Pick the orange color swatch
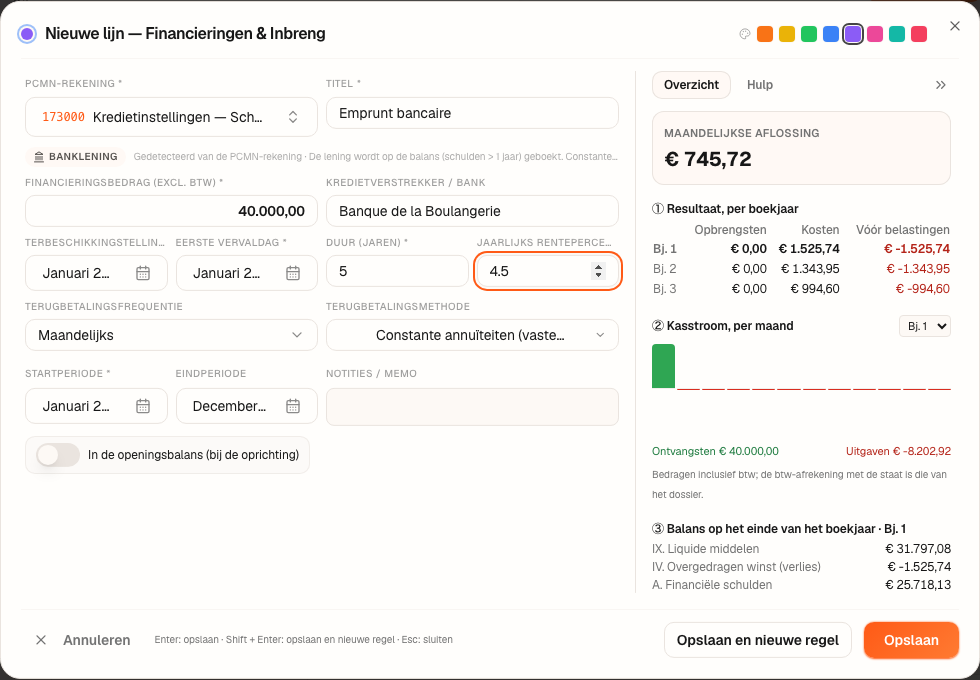 pos(765,34)
